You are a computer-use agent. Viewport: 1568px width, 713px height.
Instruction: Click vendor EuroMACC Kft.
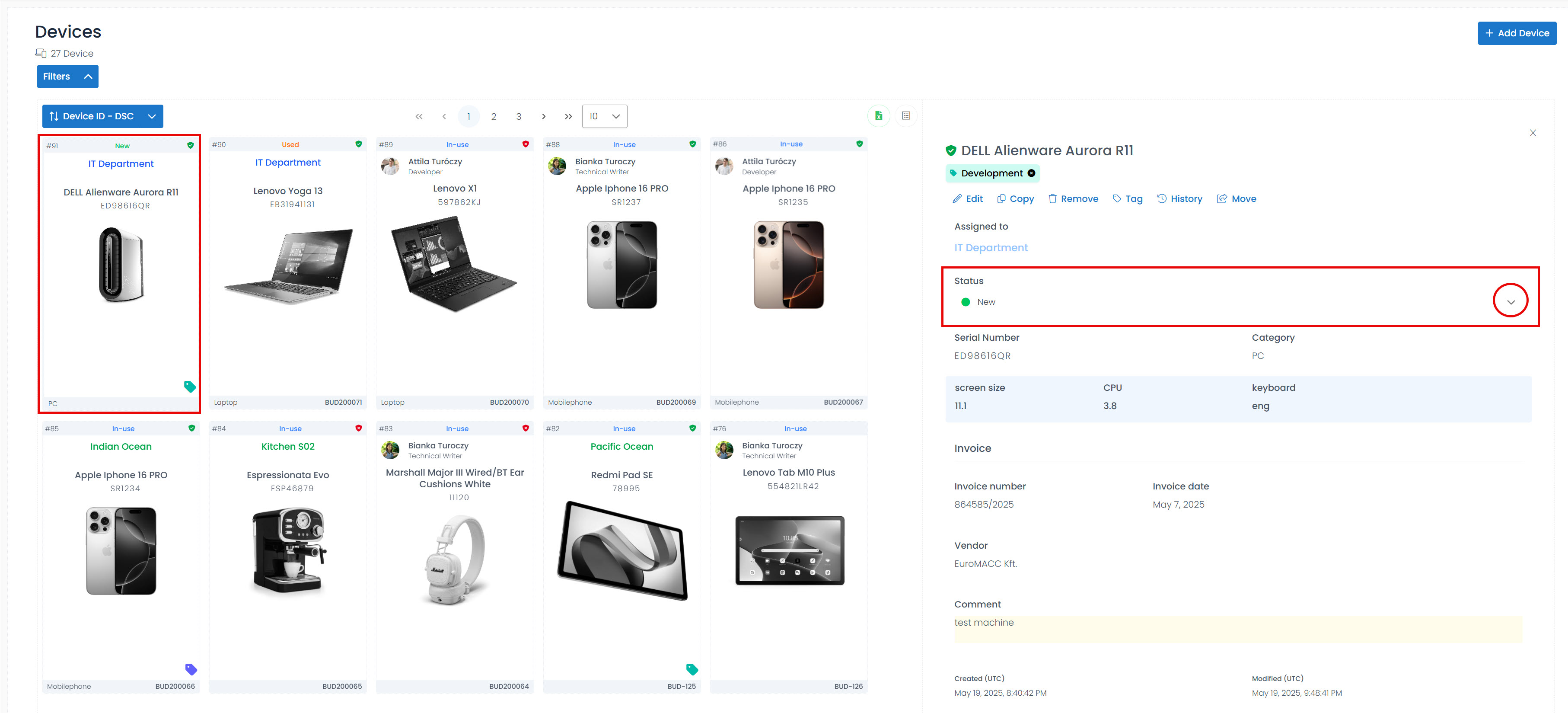(x=985, y=564)
